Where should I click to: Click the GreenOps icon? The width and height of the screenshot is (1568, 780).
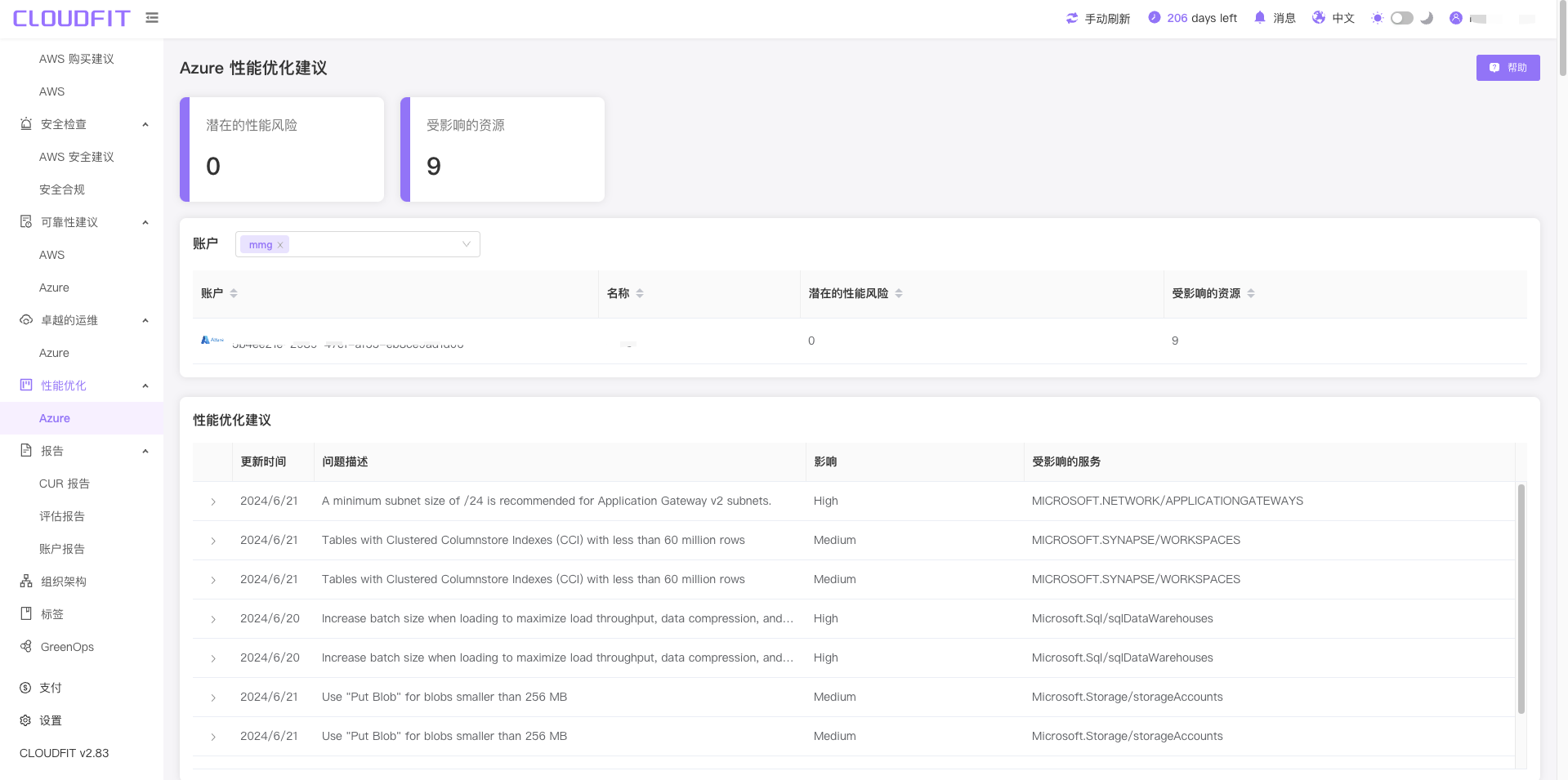[26, 646]
